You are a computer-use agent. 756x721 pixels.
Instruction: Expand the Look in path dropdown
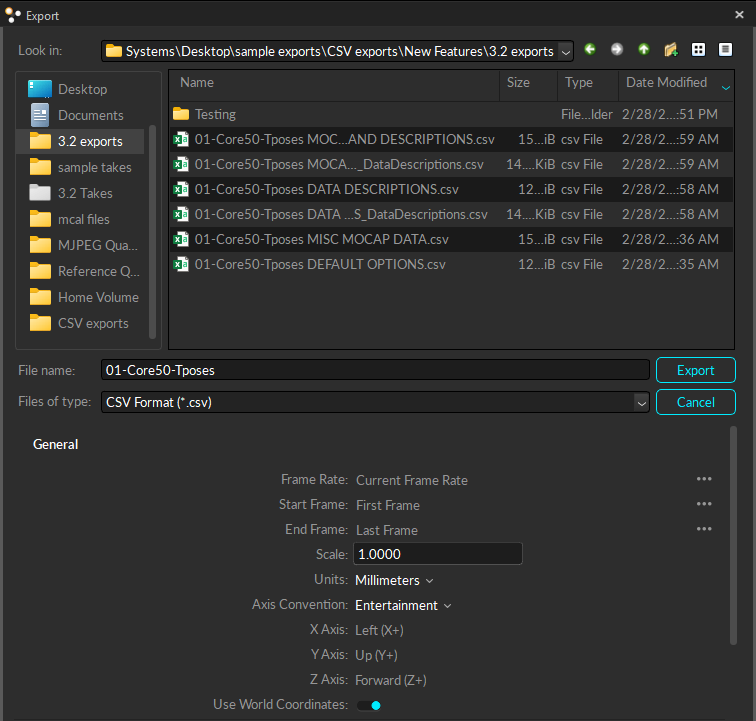[566, 51]
